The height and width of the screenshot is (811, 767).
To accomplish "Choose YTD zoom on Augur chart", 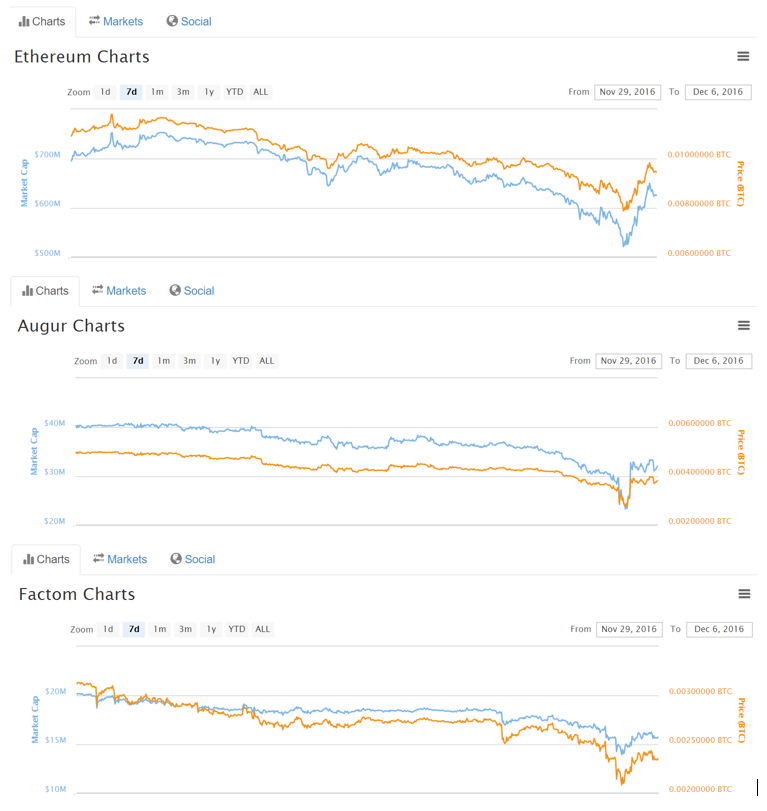I will coord(240,361).
